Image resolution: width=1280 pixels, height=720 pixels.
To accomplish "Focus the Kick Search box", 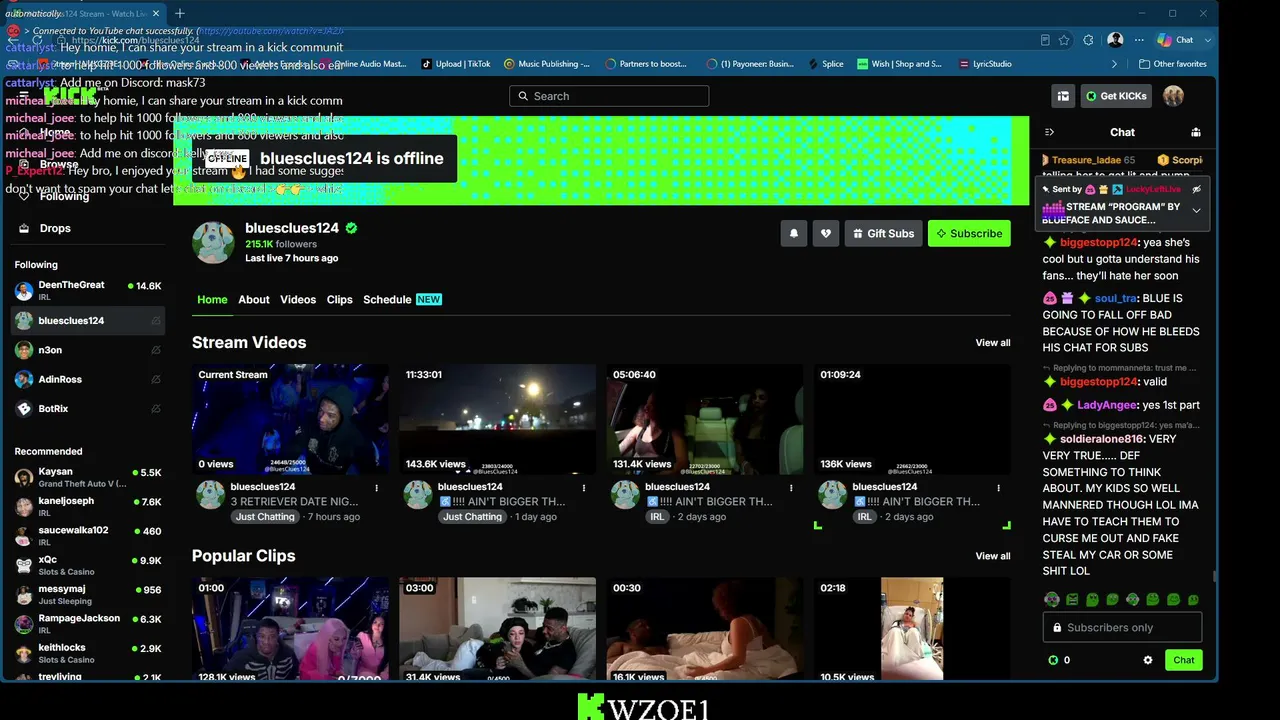I will coord(609,96).
